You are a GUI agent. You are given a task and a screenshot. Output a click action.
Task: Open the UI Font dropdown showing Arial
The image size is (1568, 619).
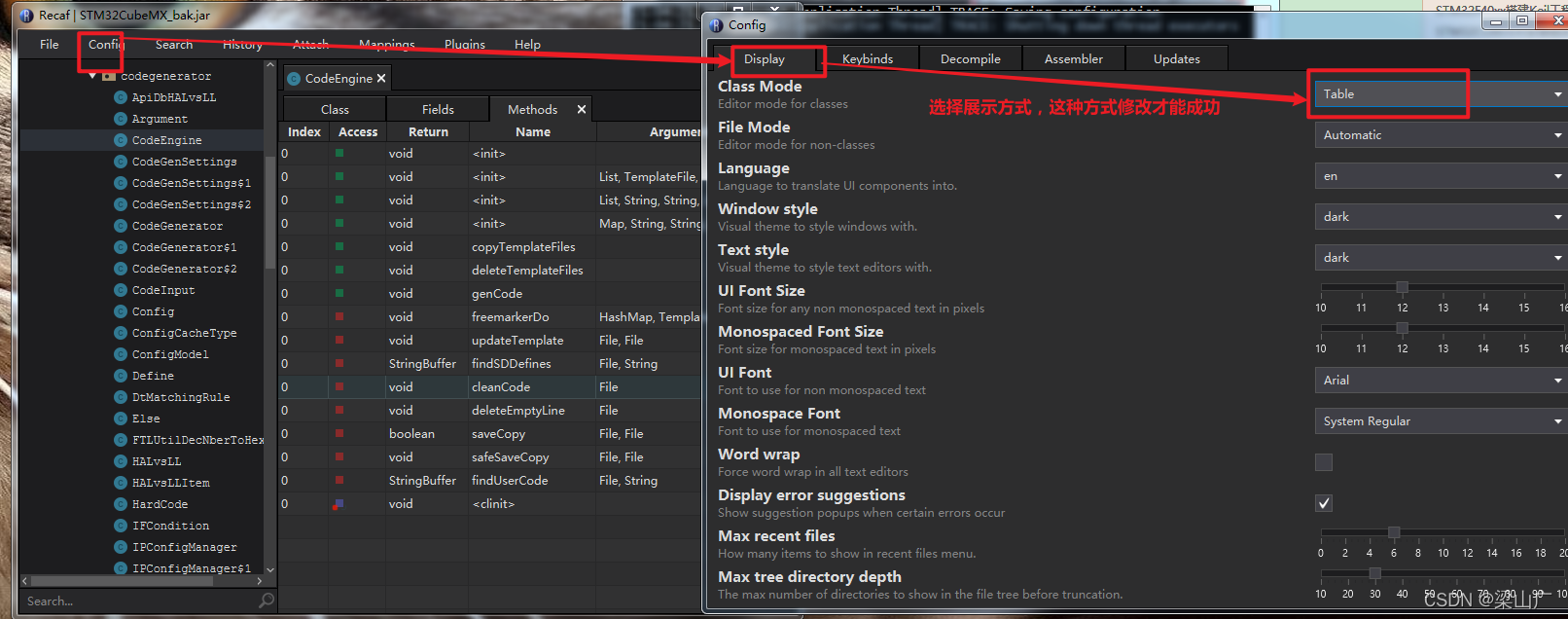coord(1441,381)
